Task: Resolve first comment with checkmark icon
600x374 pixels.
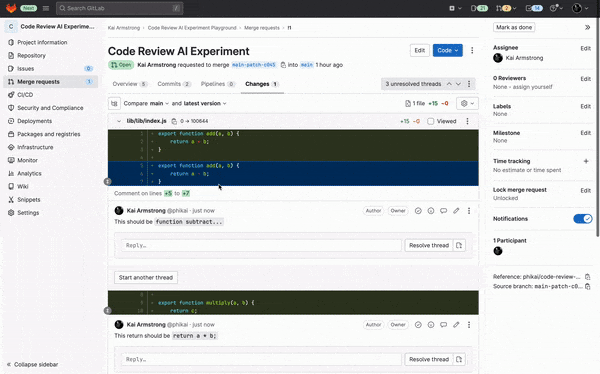Action: pos(418,211)
